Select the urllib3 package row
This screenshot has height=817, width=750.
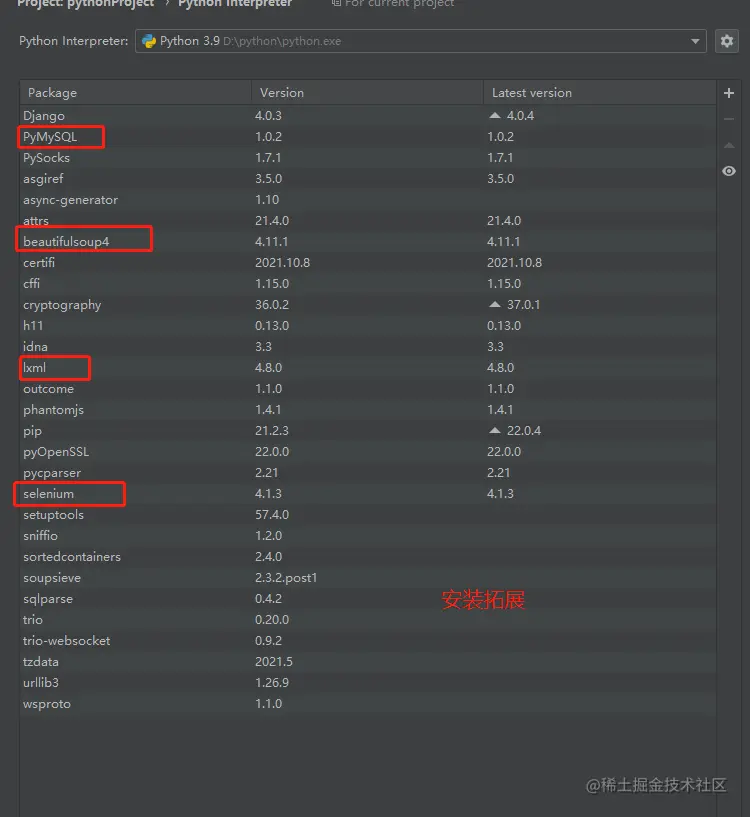tap(367, 683)
